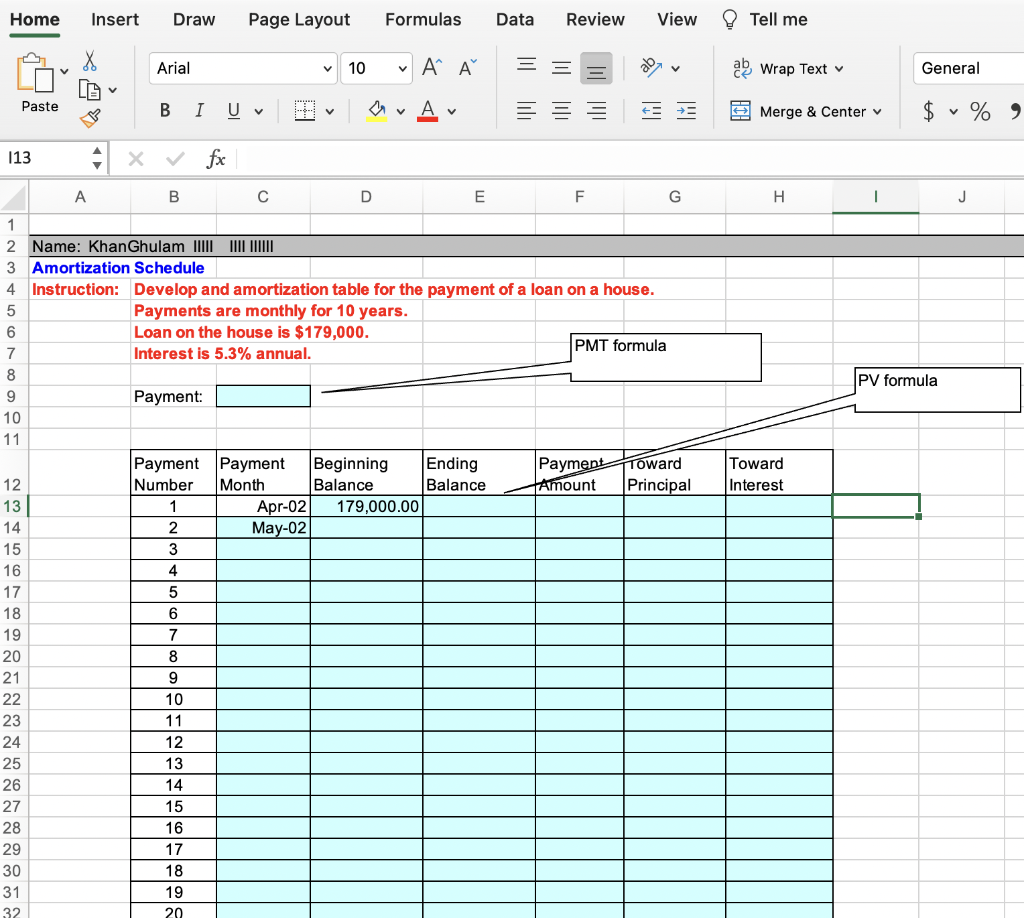Select the Cut scissors icon
The image size is (1024, 918).
coord(88,60)
